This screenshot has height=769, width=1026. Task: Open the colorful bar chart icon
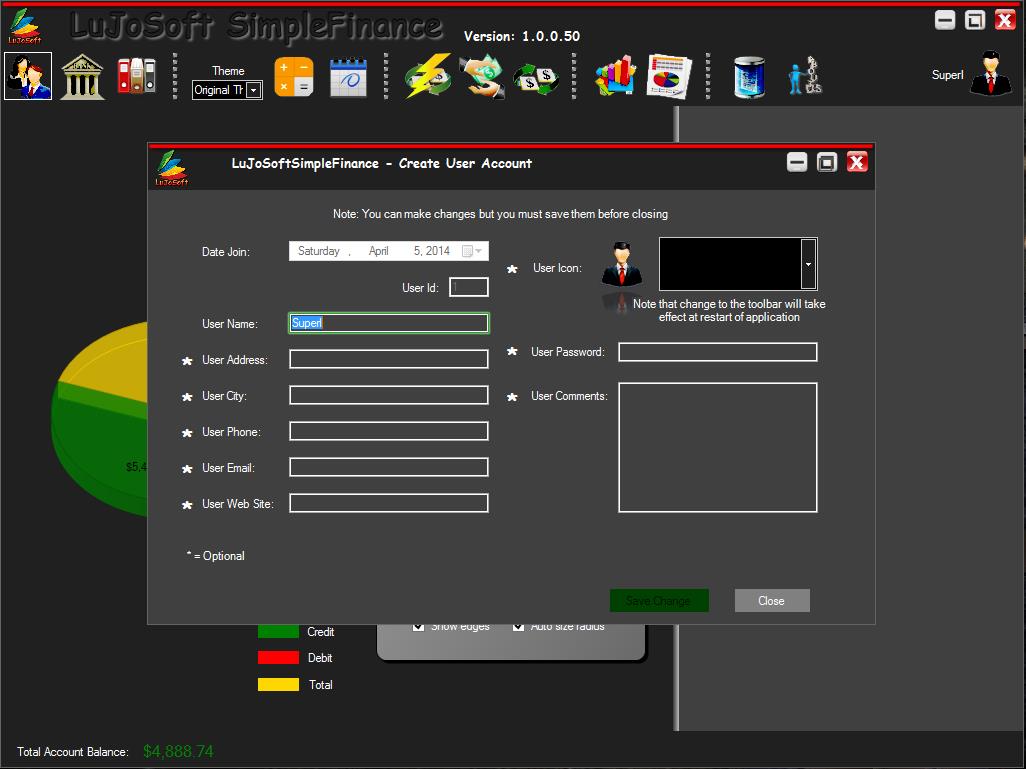pyautogui.click(x=615, y=75)
